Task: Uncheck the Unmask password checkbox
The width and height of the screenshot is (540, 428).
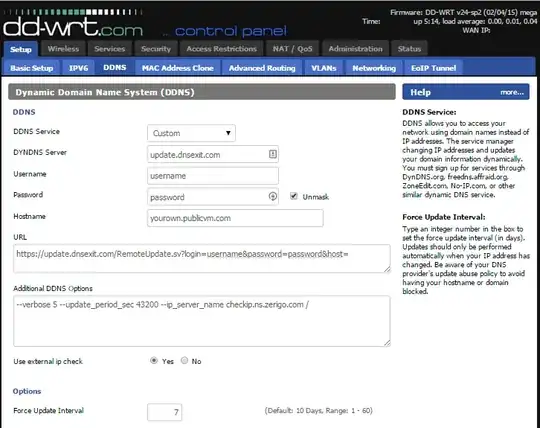Action: pos(293,196)
